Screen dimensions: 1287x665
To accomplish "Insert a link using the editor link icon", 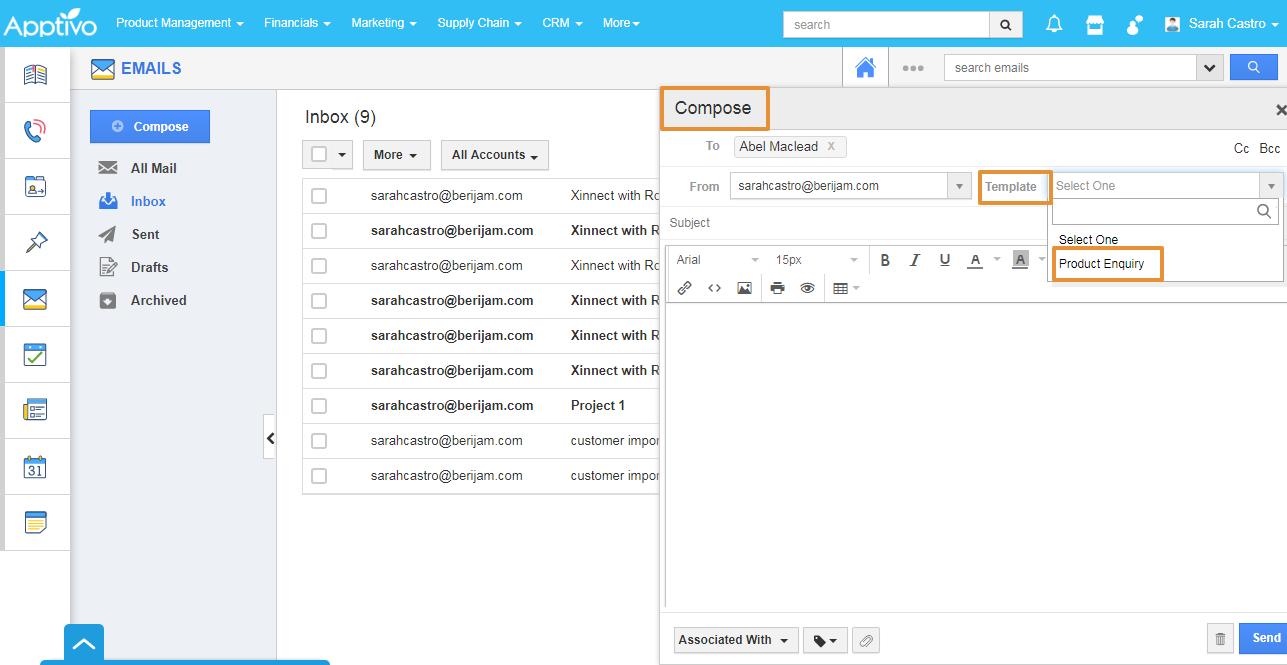I will point(685,288).
